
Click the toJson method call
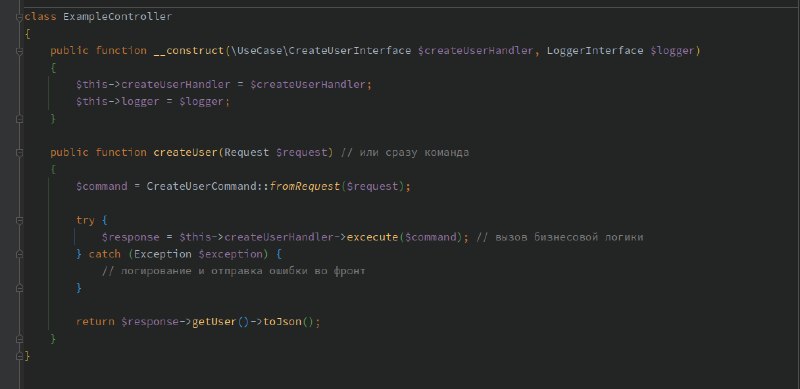[282, 322]
